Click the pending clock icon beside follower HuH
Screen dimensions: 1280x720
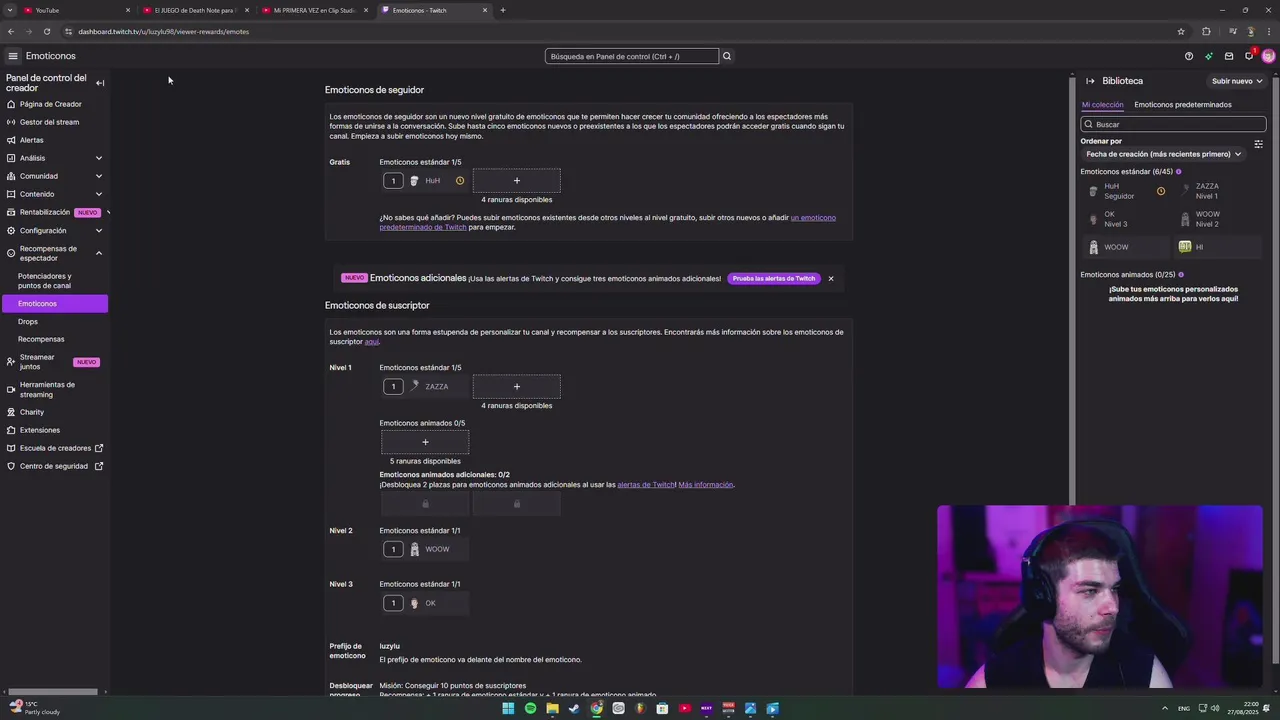pyautogui.click(x=460, y=181)
